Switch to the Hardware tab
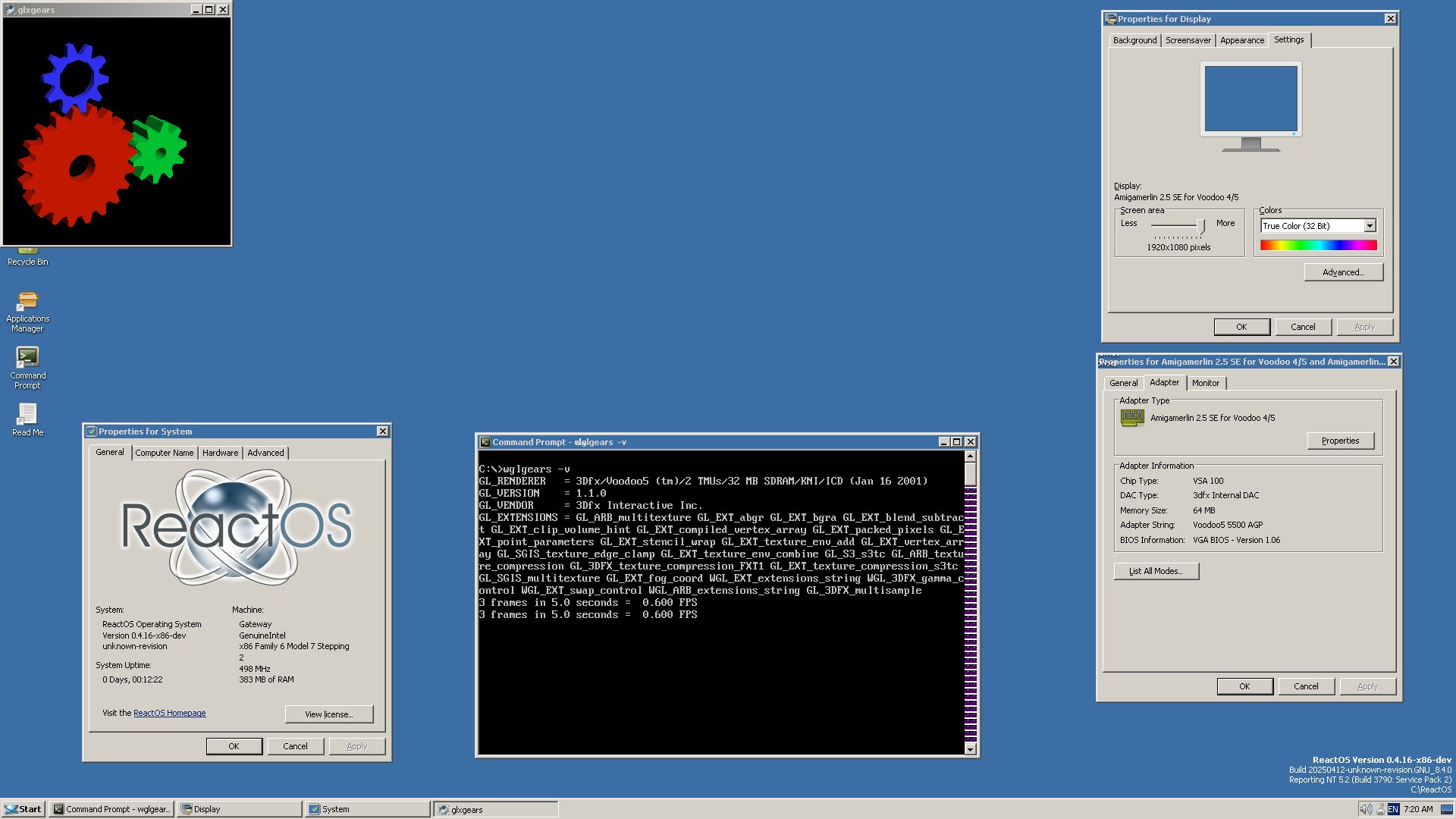 pos(220,453)
